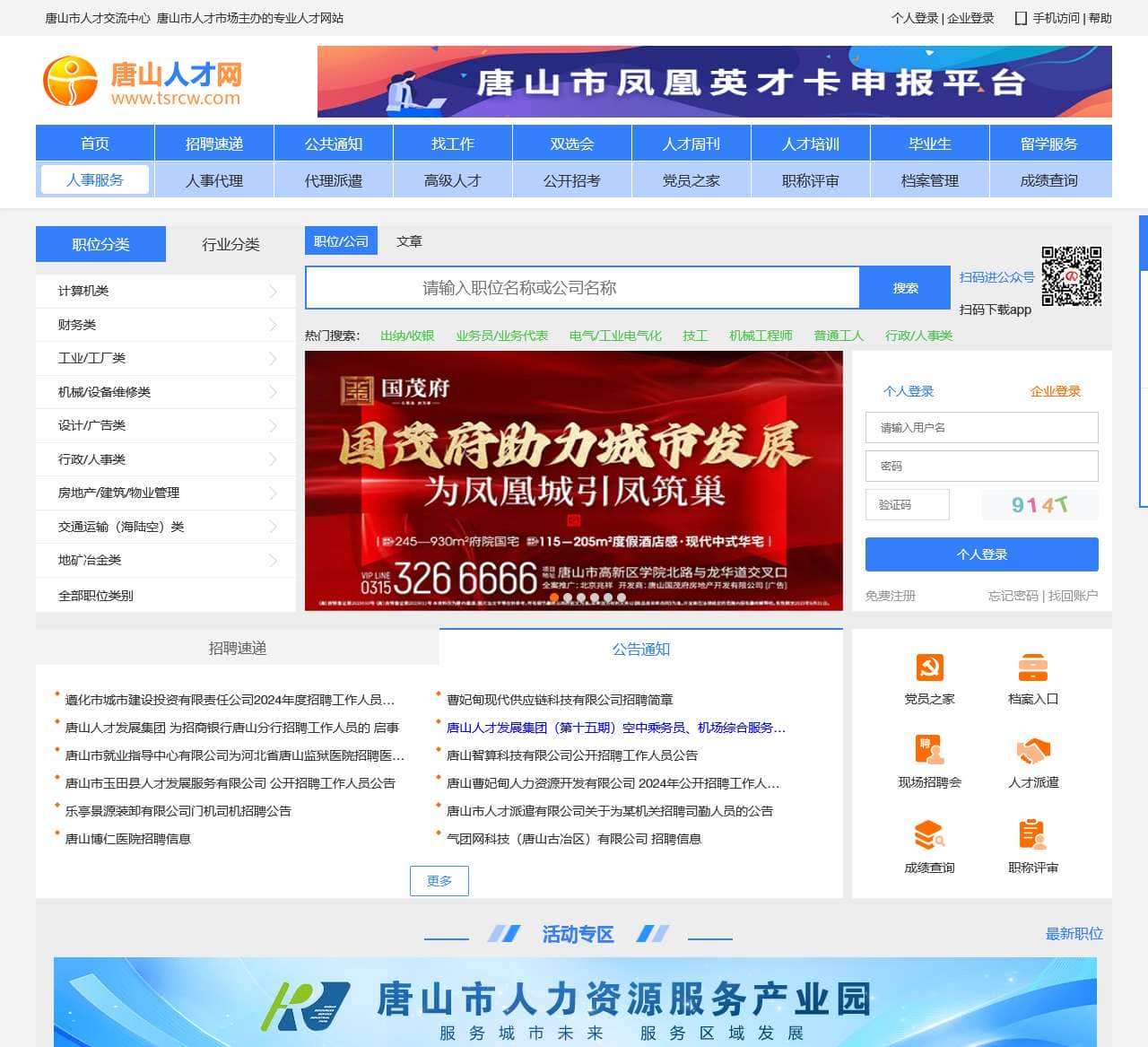
Task: Focus the 验证码 captcha input field
Action: click(x=908, y=505)
